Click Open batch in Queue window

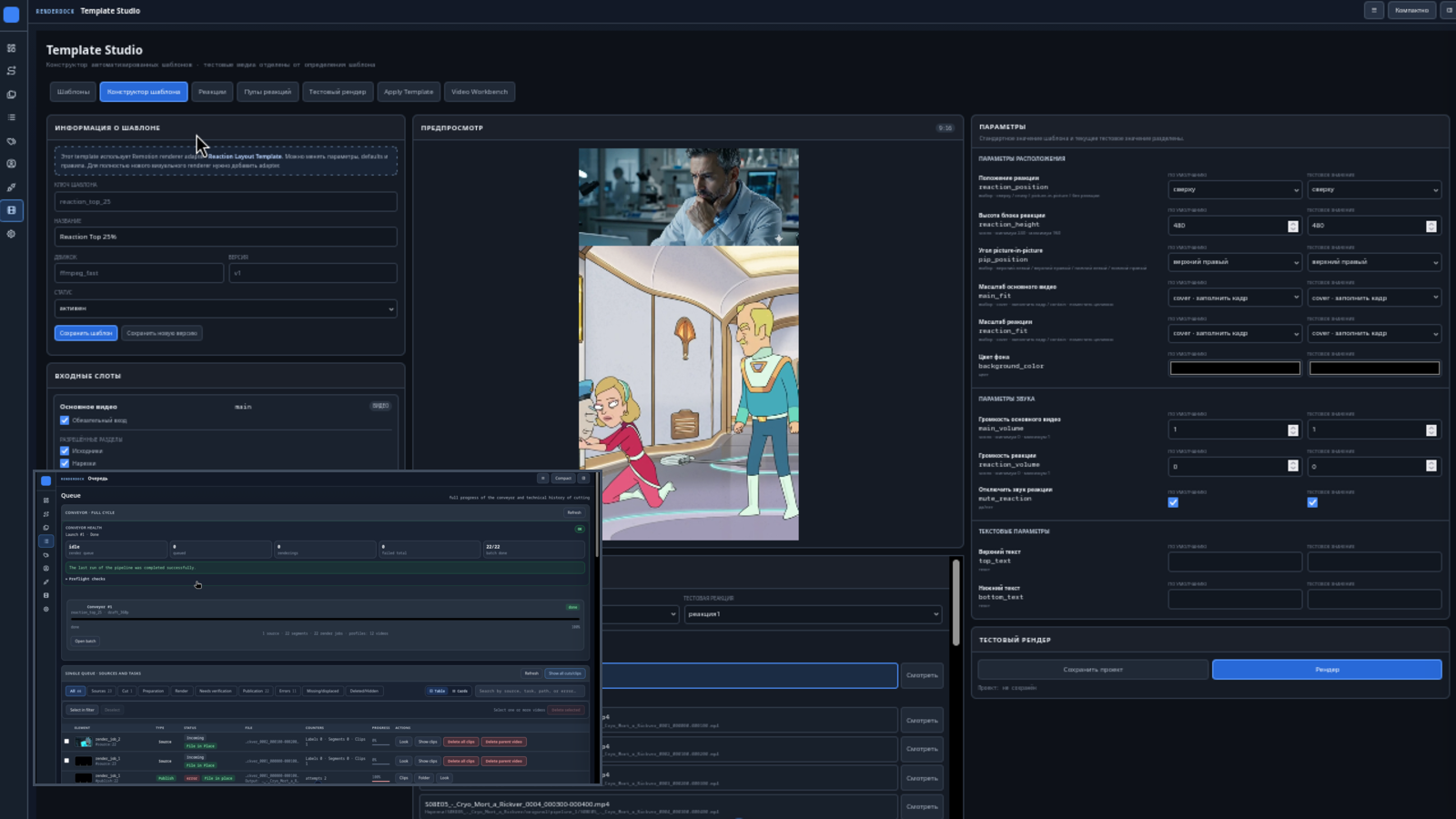(x=86, y=641)
